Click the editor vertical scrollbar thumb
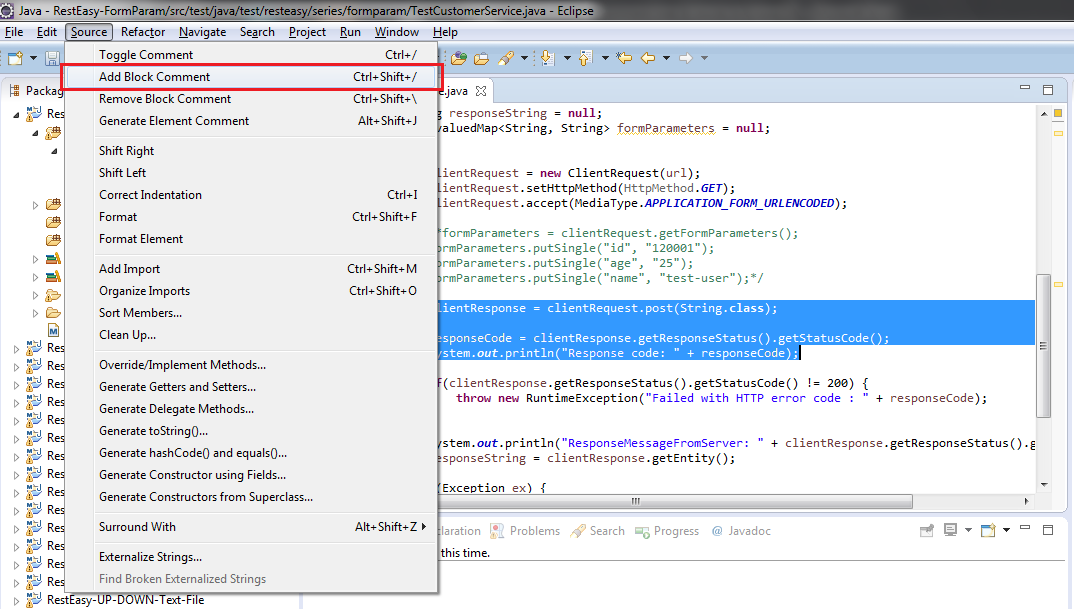Screen dimensions: 1074x609 (1043, 346)
